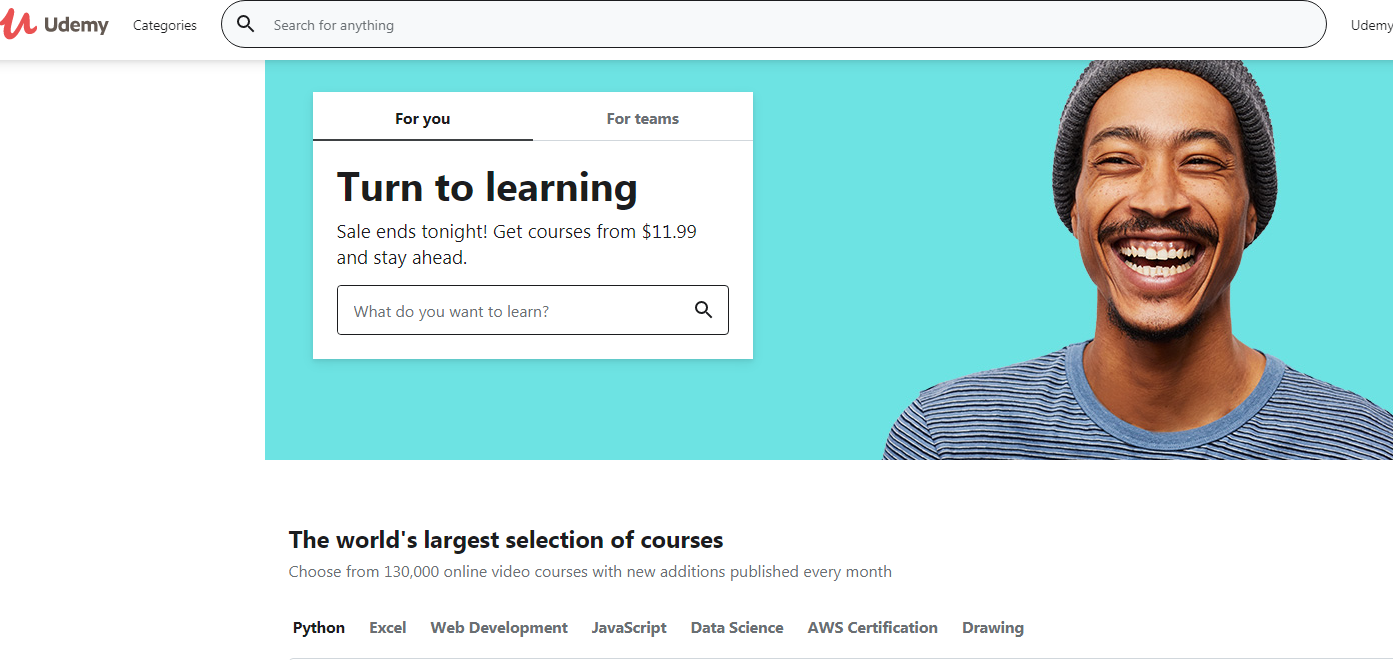
Task: Submit search with the hero card magnifier icon
Action: pos(704,310)
